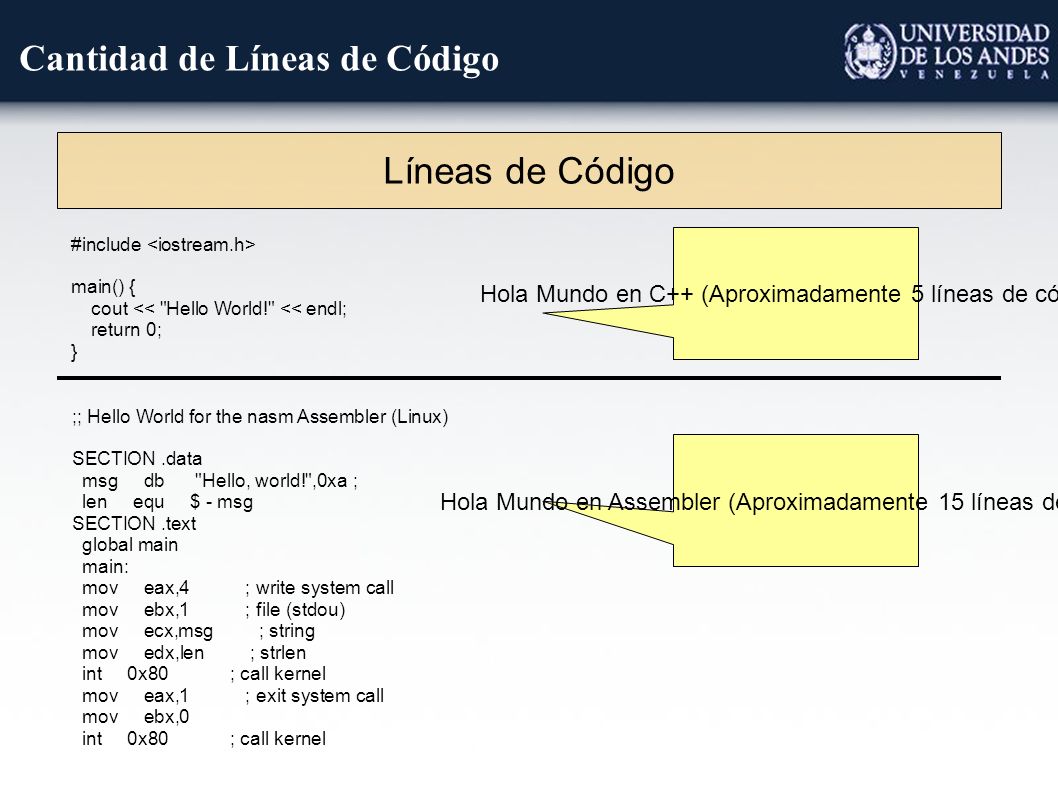Click the slide title 'Cantidad de Líneas de Código'
Image resolution: width=1058 pixels, height=793 pixels.
(259, 59)
